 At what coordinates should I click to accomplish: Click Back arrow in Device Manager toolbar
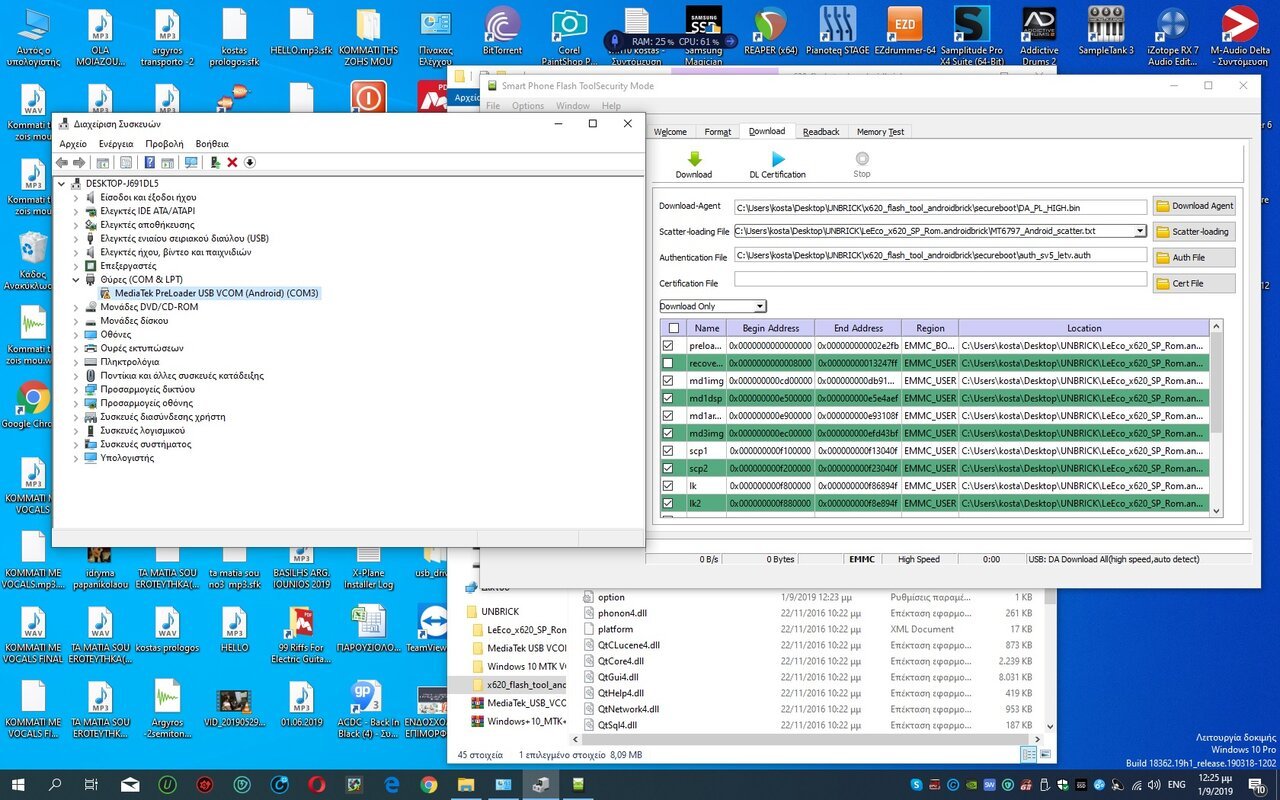(62, 162)
